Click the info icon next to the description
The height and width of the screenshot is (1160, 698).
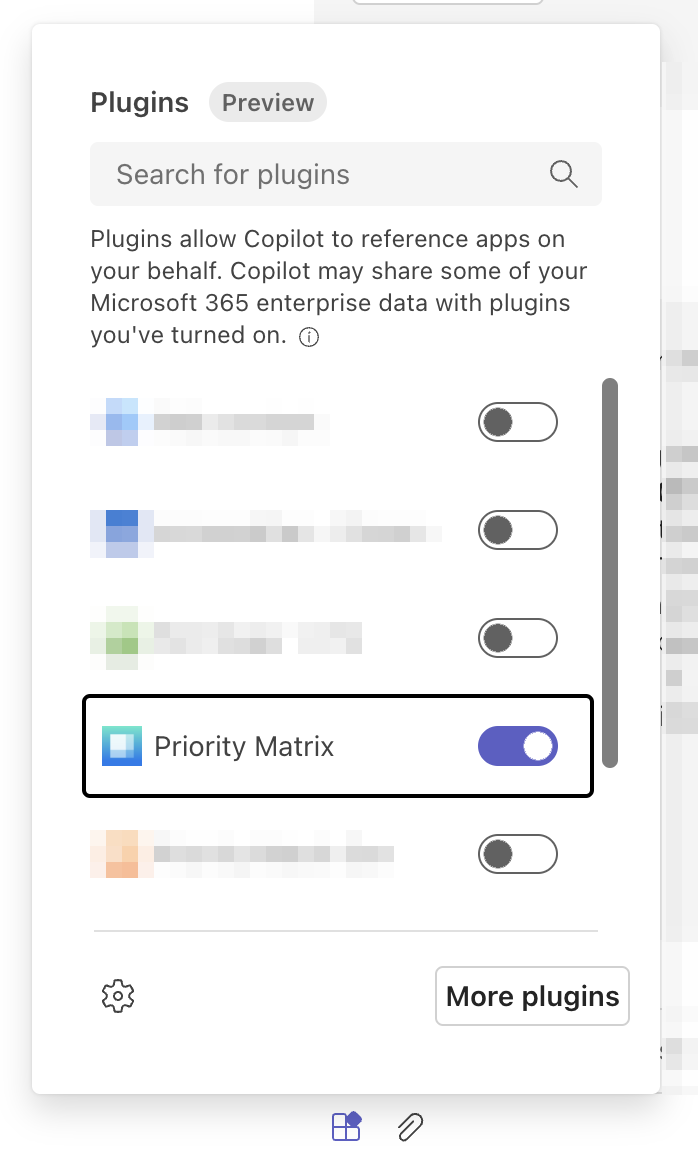pos(308,337)
